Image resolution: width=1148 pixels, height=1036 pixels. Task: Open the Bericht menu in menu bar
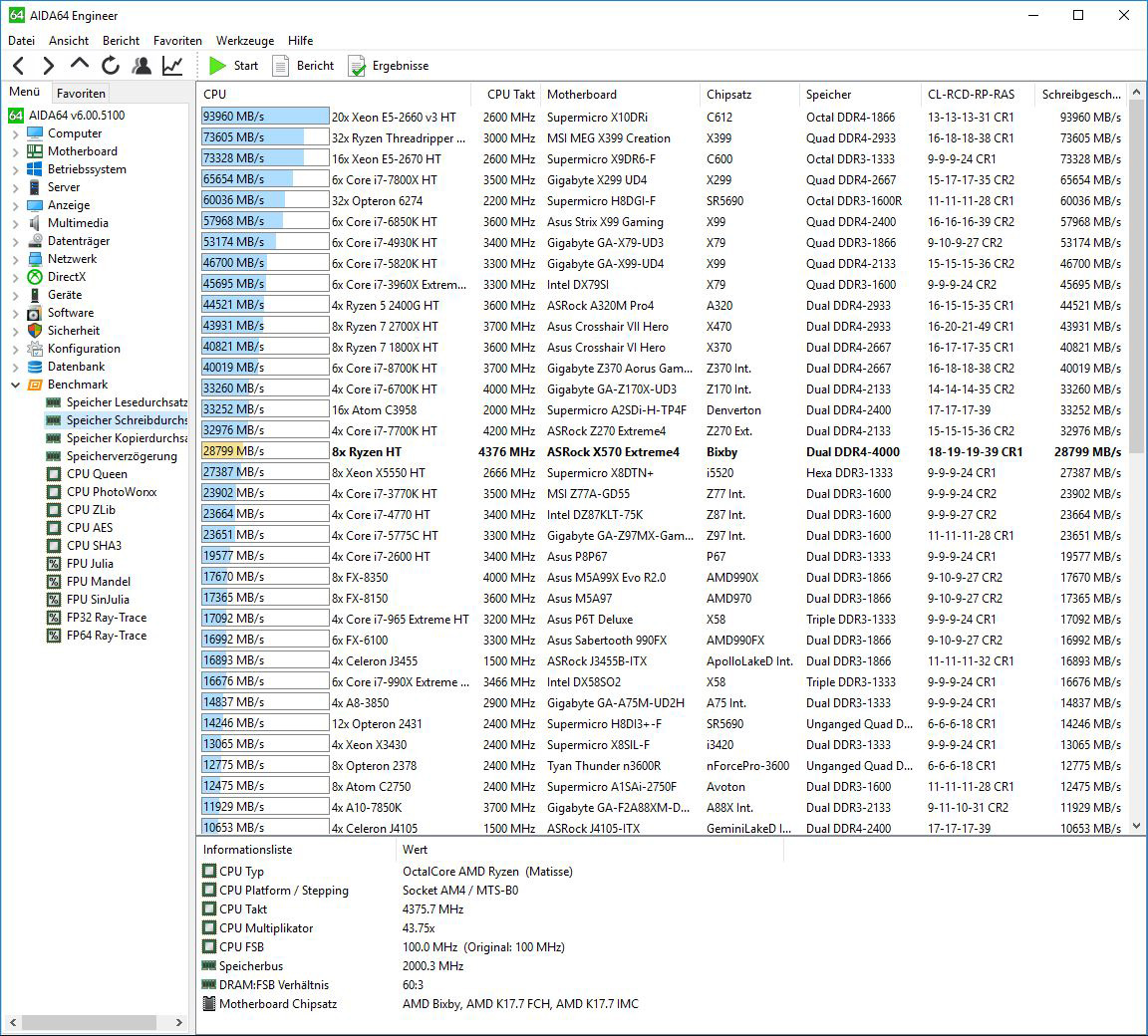[121, 41]
